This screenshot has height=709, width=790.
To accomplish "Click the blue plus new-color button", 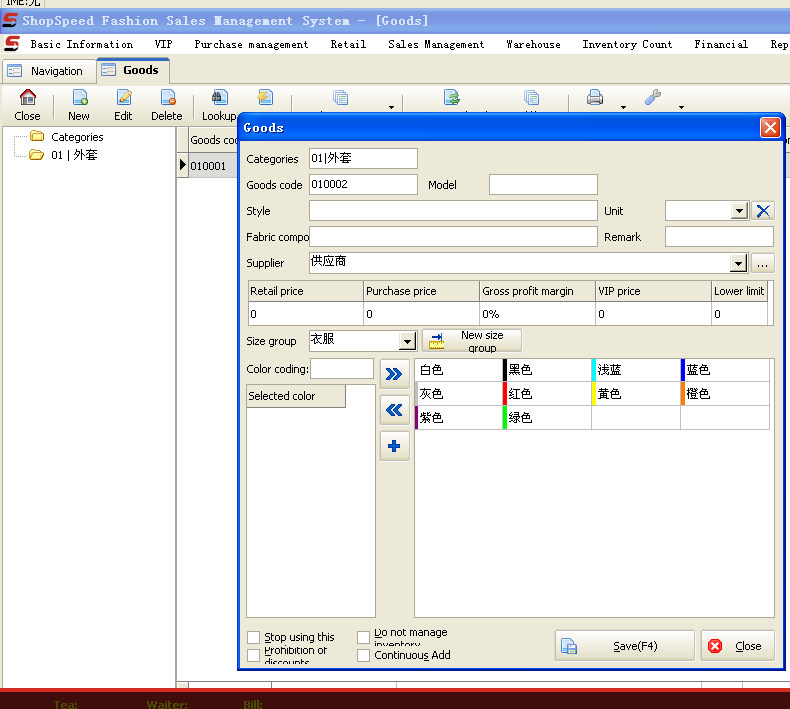I will click(394, 446).
